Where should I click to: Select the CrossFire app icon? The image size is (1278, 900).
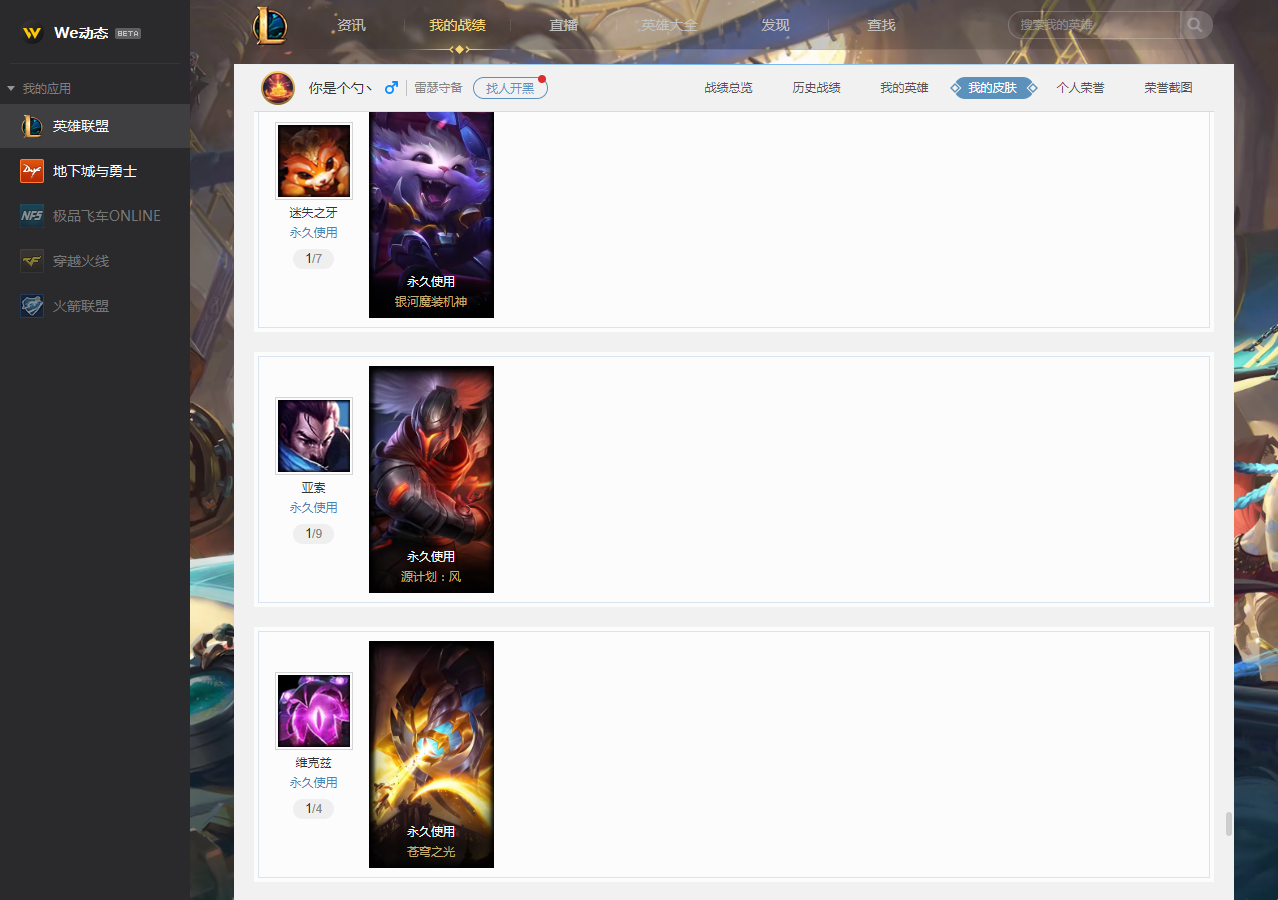(x=32, y=261)
